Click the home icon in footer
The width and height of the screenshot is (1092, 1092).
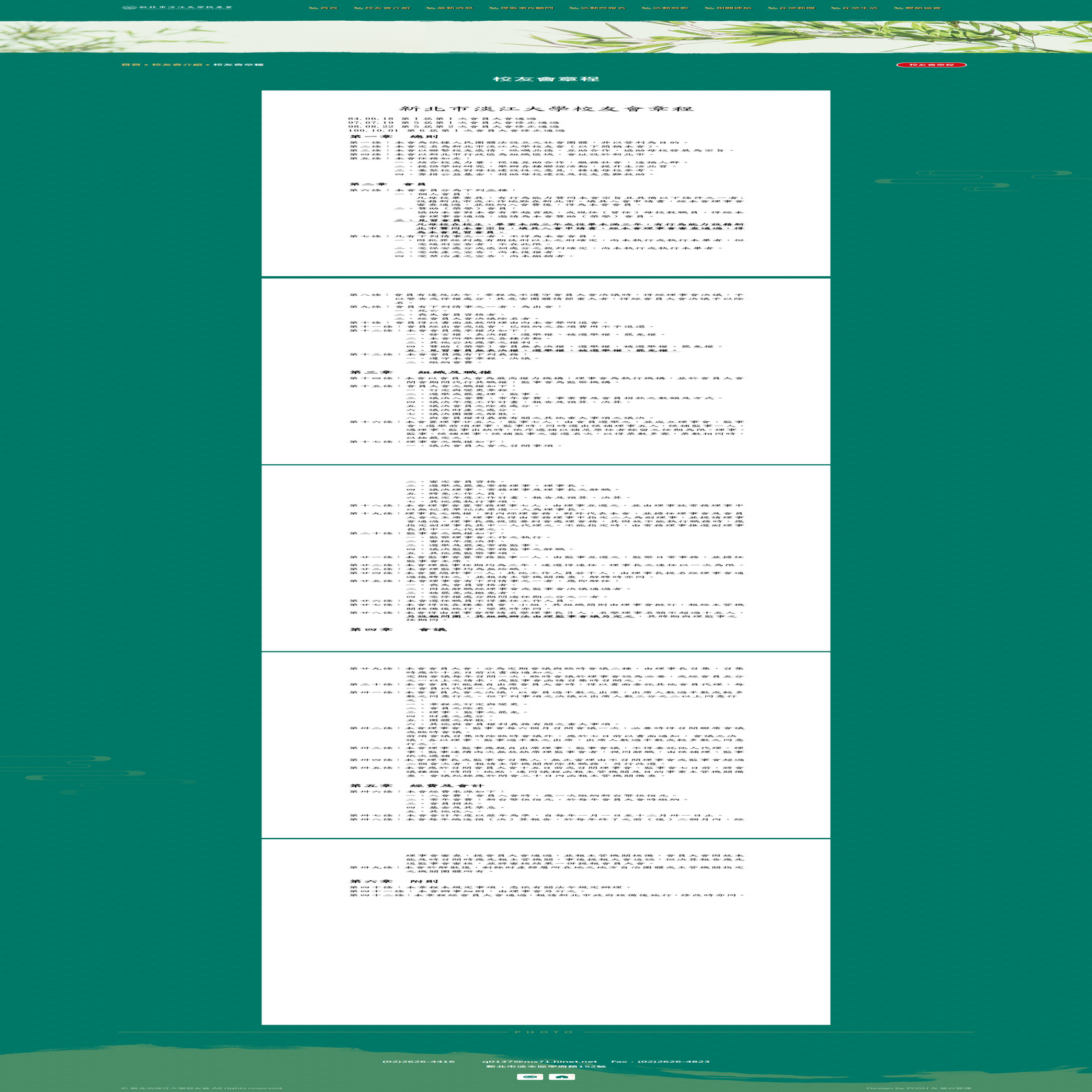562,1077
